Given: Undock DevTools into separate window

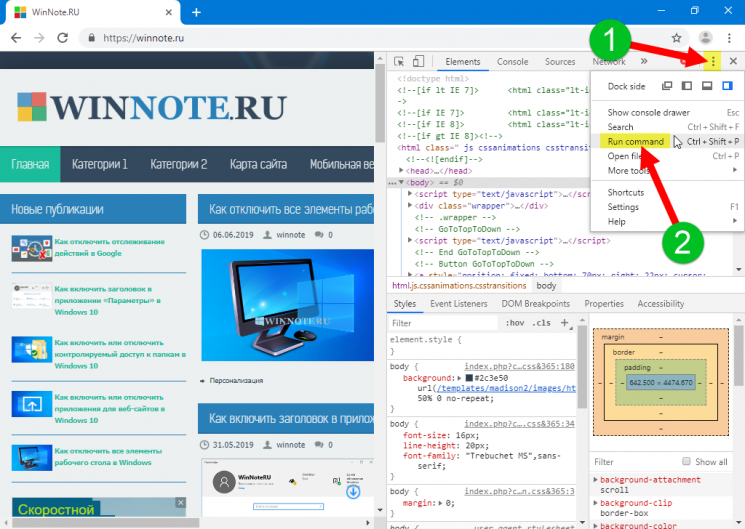Looking at the screenshot, I should [667, 86].
